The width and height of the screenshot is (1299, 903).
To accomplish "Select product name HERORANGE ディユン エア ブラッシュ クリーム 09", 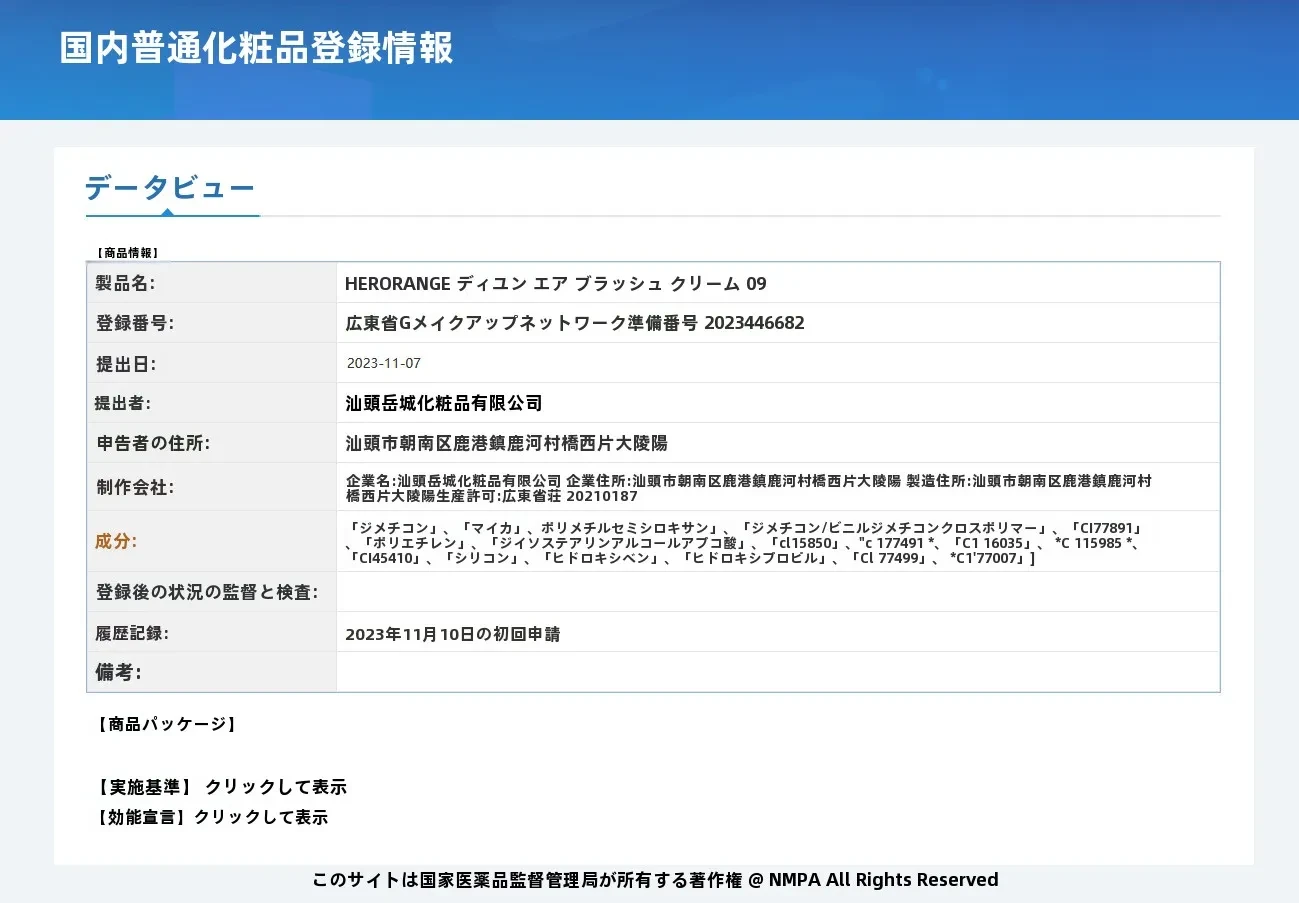I will click(556, 283).
